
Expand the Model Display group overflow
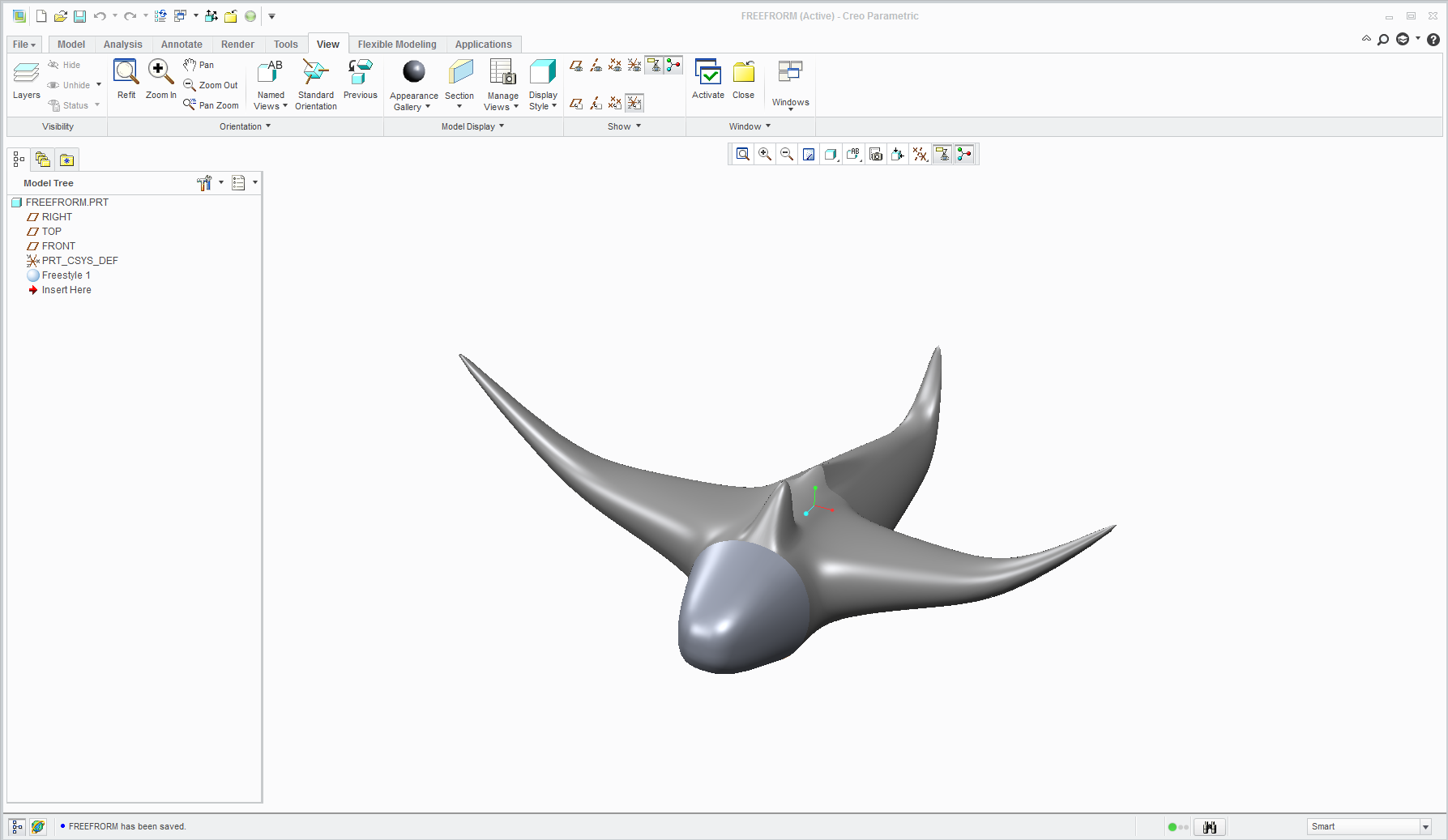pyautogui.click(x=473, y=126)
